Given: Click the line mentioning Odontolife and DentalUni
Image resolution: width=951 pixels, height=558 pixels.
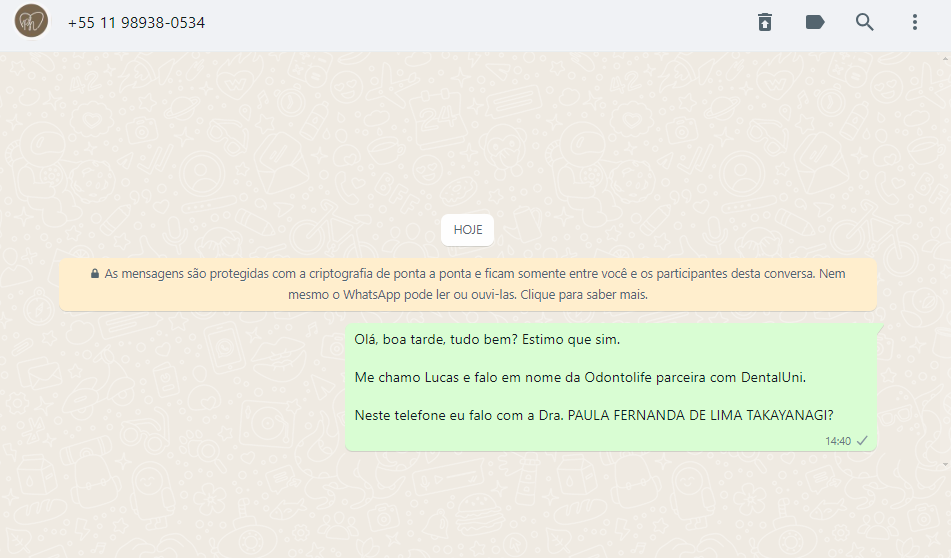Looking at the screenshot, I should [580, 377].
